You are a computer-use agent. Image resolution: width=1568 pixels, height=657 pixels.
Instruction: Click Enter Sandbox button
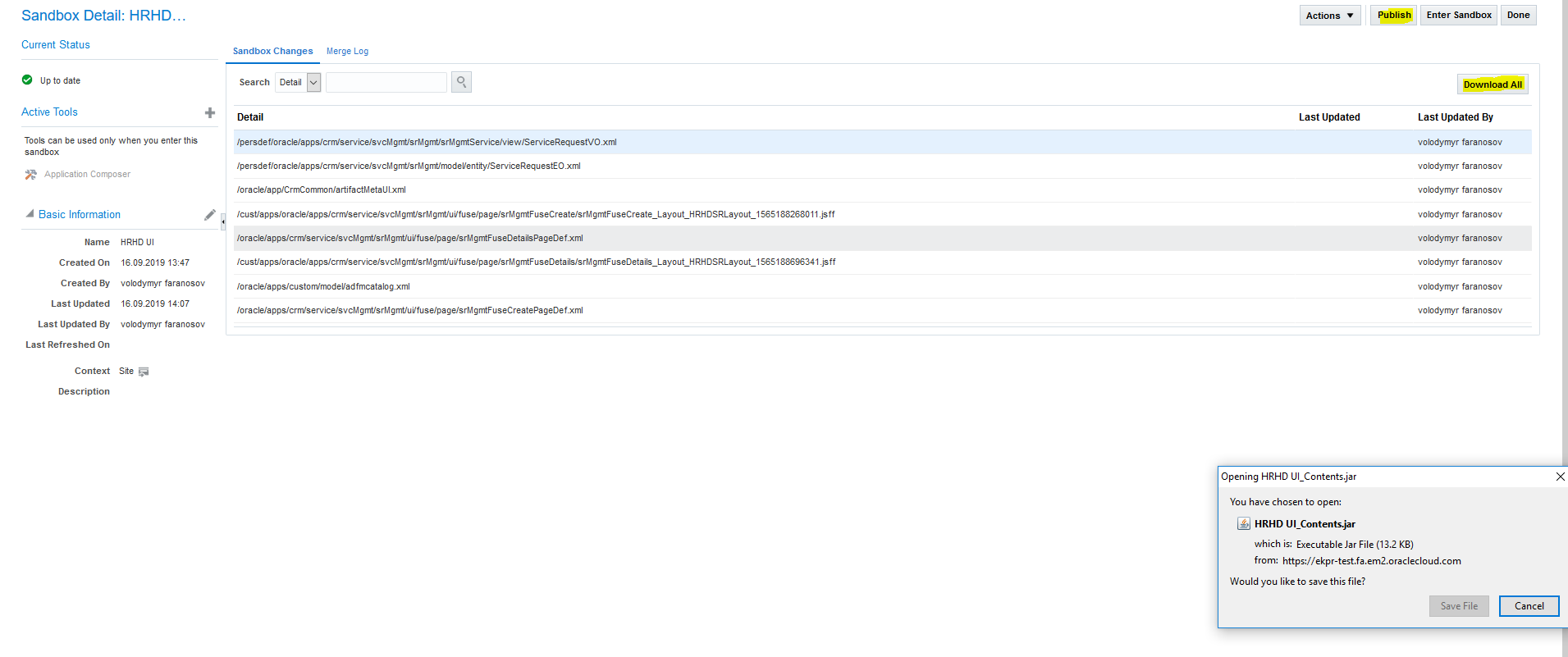1458,16
